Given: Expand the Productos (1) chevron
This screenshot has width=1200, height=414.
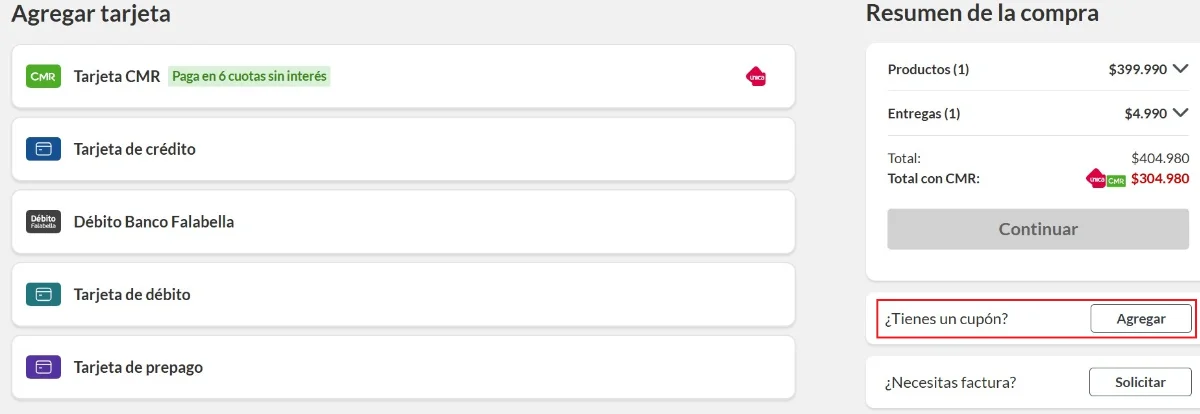Looking at the screenshot, I should (x=1180, y=69).
